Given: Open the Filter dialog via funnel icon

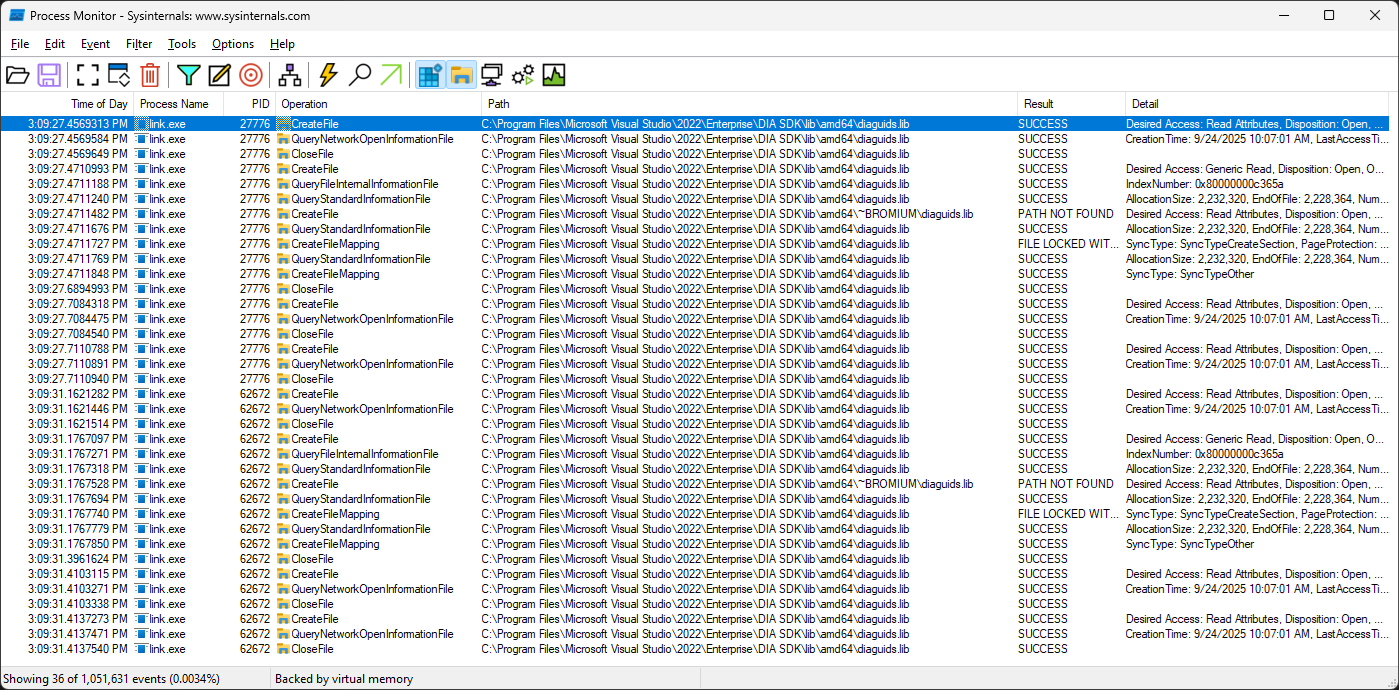Looking at the screenshot, I should pos(188,75).
